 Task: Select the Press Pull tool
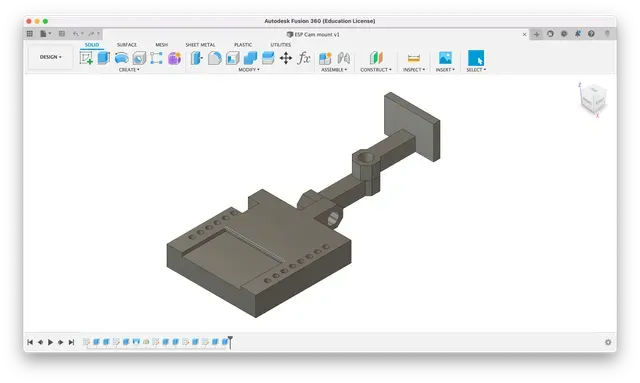pyautogui.click(x=197, y=58)
